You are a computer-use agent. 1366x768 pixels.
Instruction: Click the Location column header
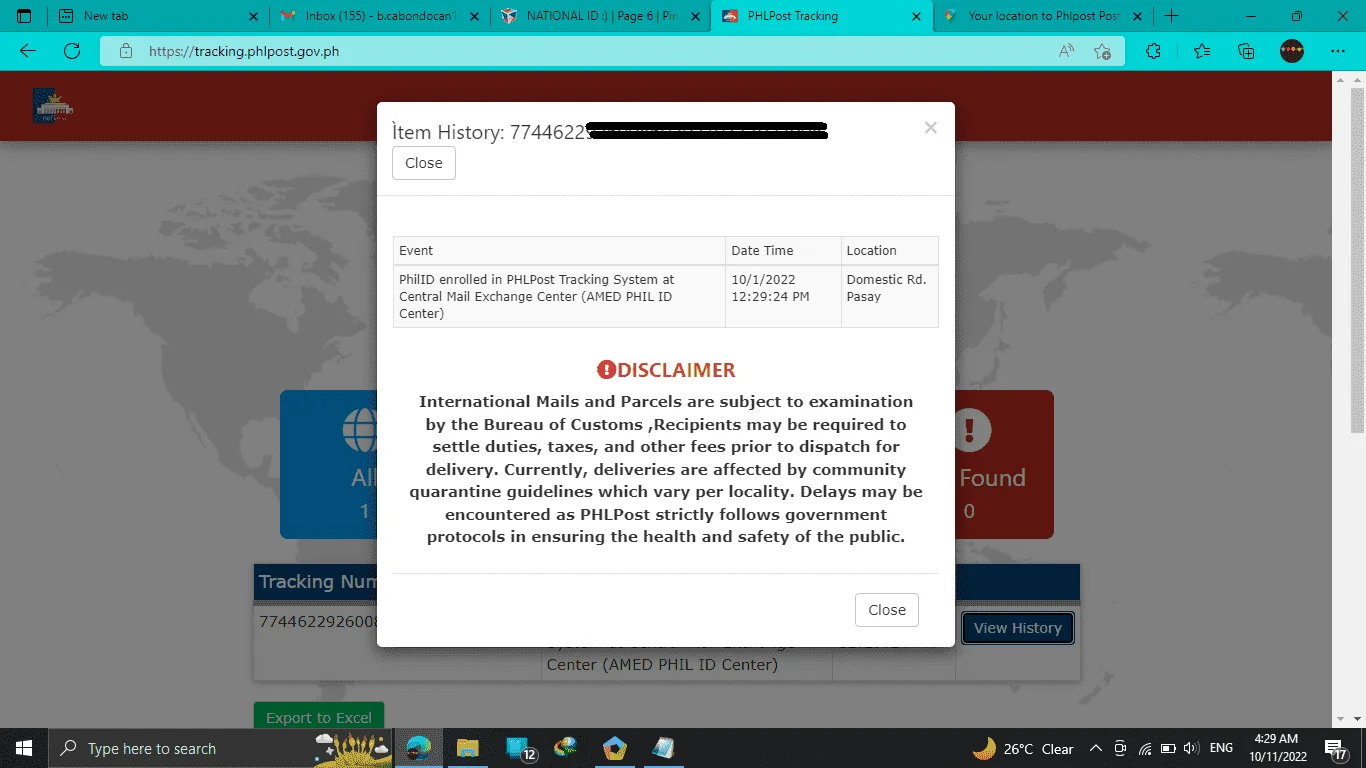(889, 250)
